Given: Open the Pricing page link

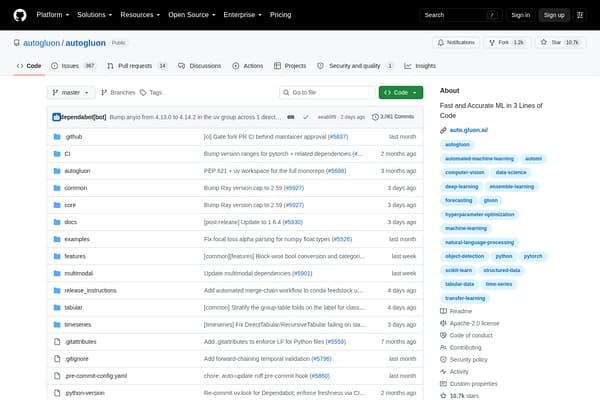Looking at the screenshot, I should (x=280, y=15).
